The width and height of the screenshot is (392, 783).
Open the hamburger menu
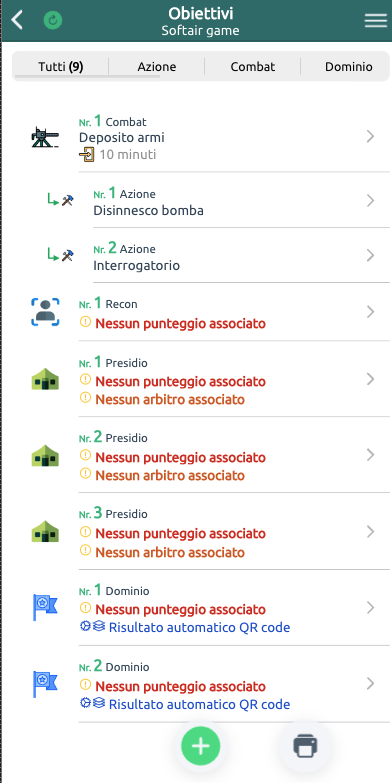(x=376, y=20)
